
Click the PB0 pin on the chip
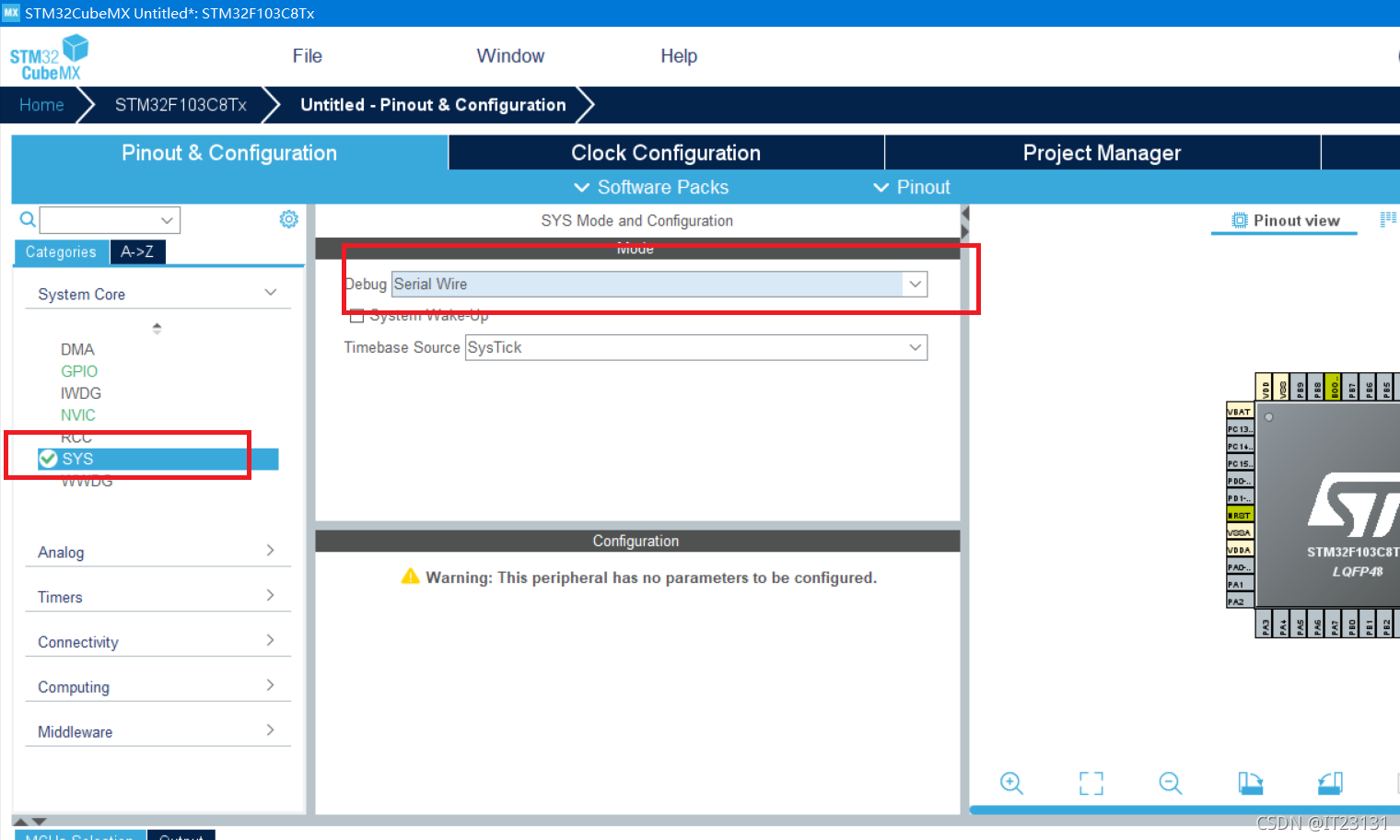(x=1352, y=624)
